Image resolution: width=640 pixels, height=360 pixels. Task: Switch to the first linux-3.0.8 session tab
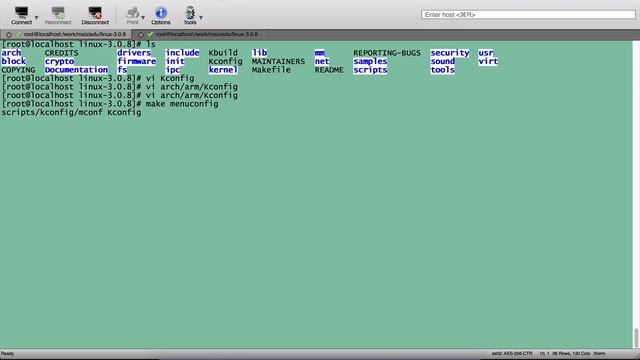75,34
